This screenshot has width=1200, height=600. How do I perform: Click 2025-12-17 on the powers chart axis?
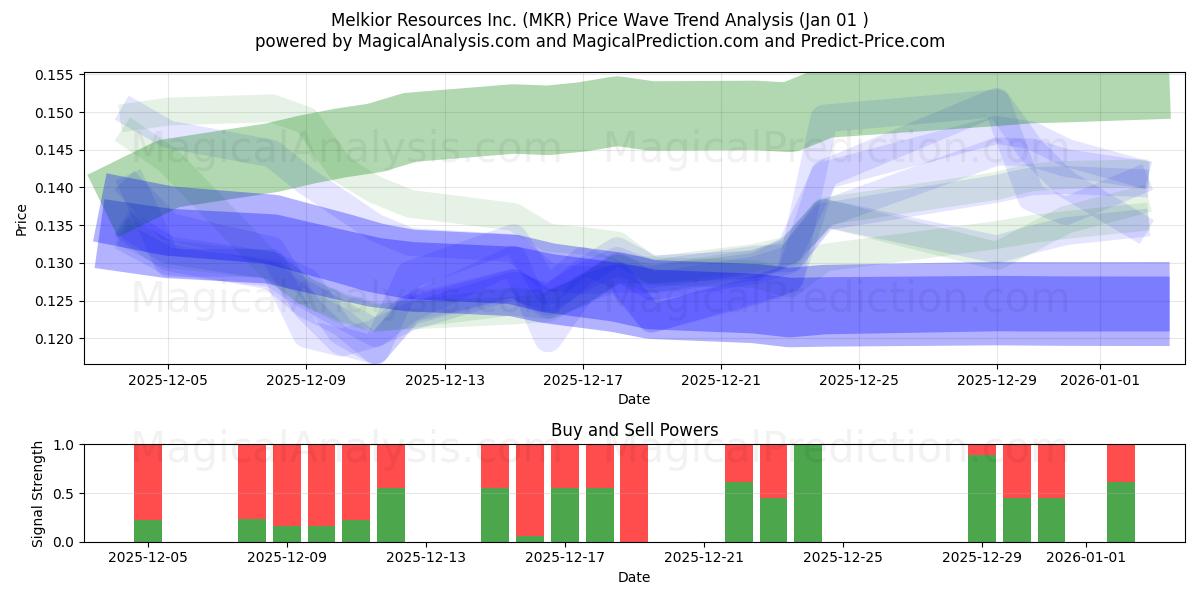[x=565, y=558]
